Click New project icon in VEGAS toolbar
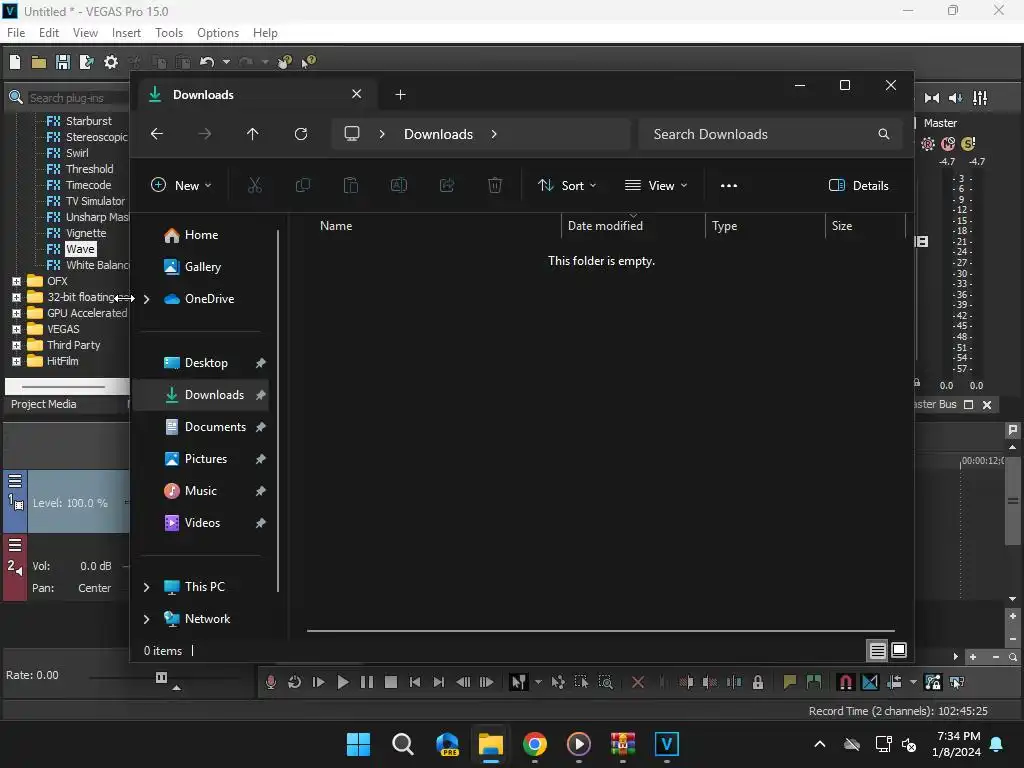Screen dimensions: 1024x768 [x=15, y=62]
